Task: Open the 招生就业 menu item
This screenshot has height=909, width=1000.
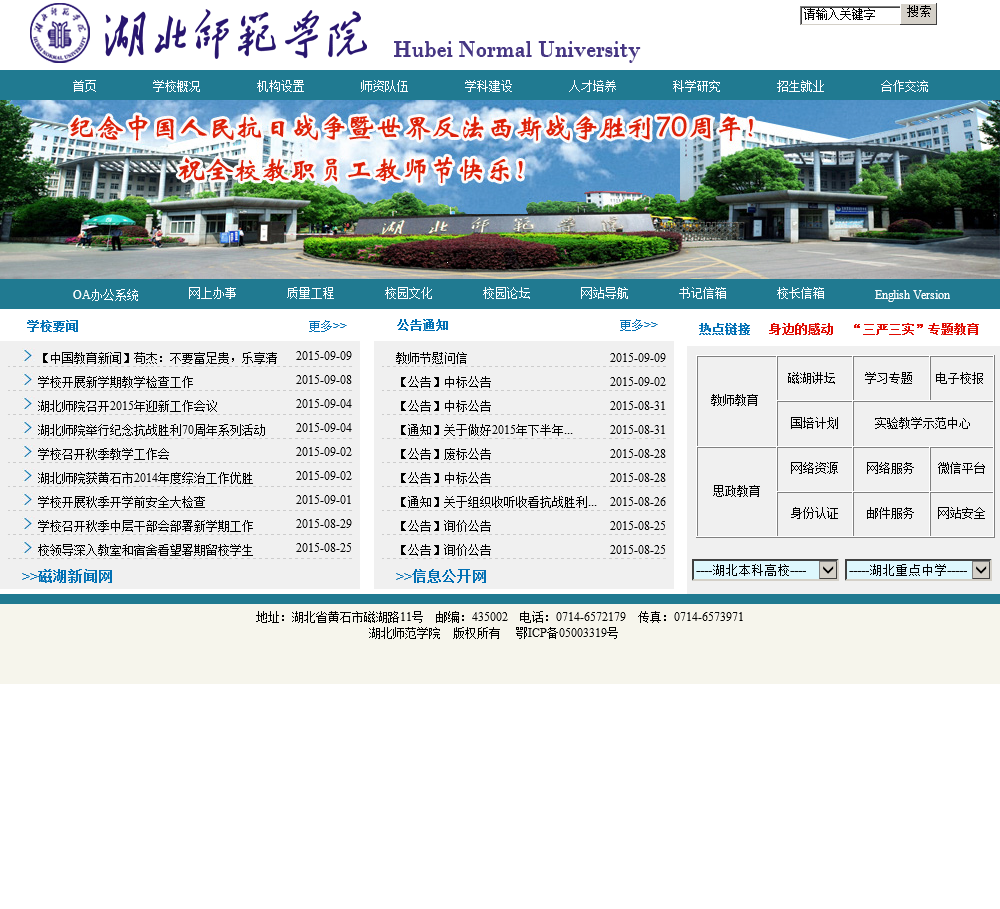Action: pyautogui.click(x=800, y=86)
